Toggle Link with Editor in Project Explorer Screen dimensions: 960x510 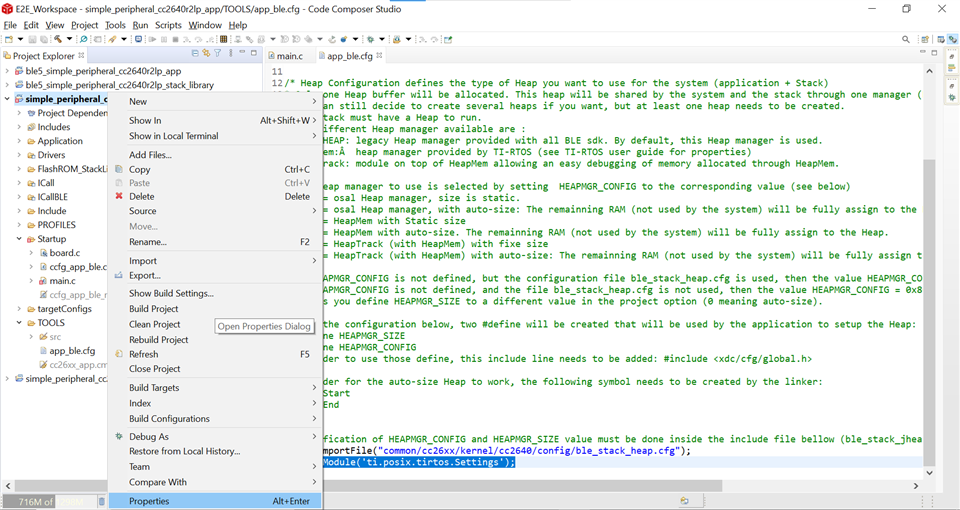point(206,53)
